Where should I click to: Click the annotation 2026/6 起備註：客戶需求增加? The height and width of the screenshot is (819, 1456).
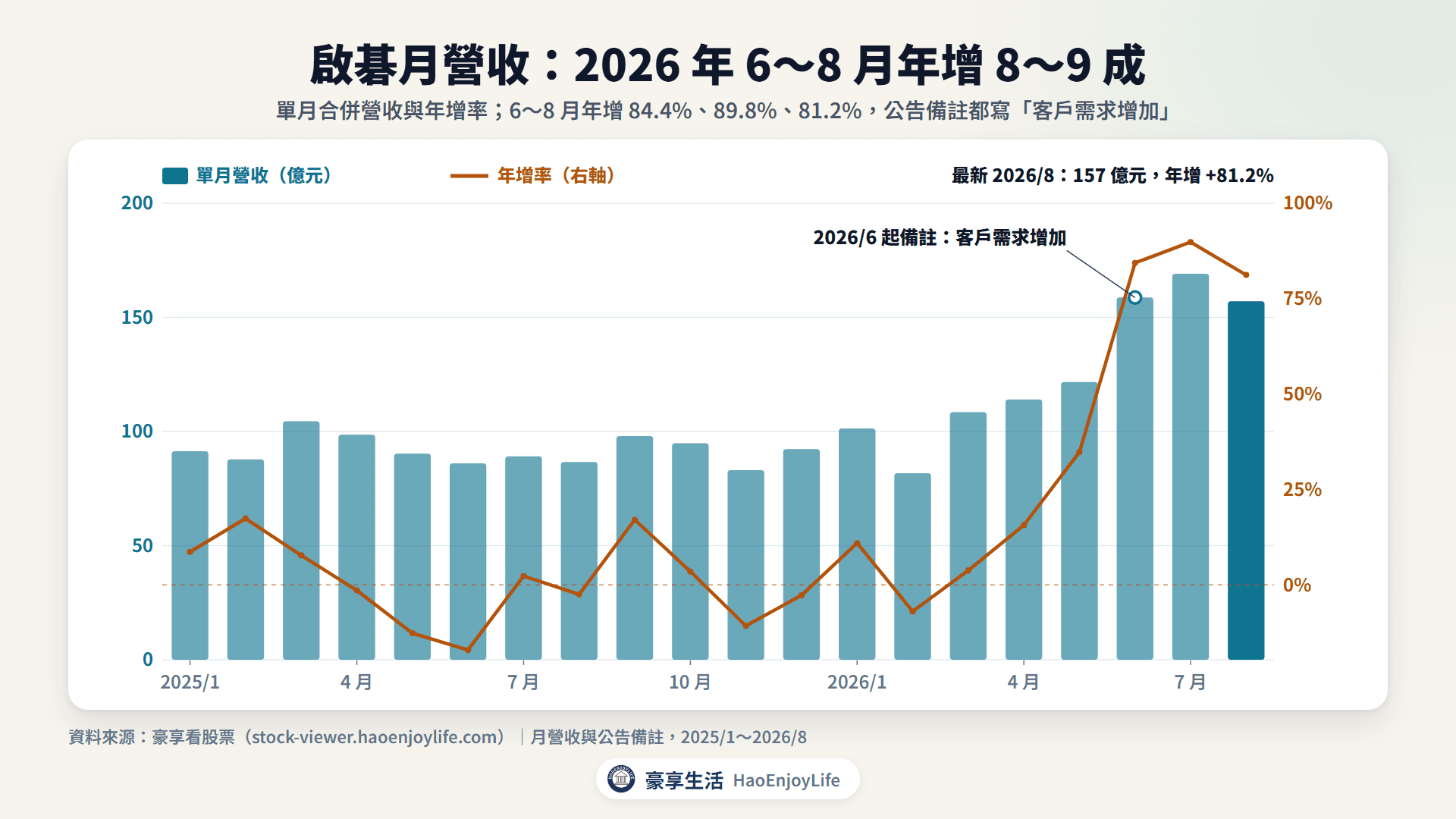point(940,237)
